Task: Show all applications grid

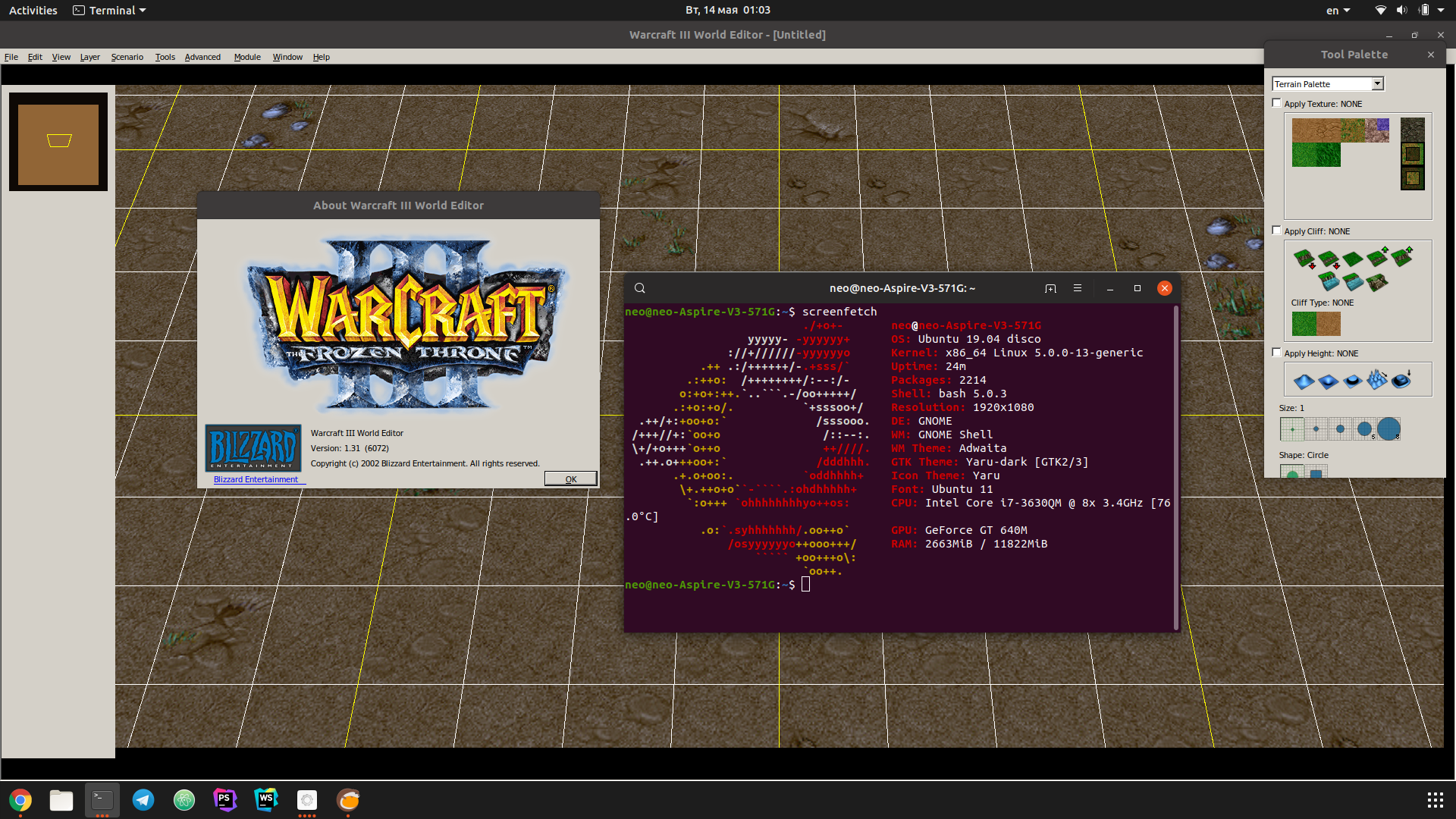Action: click(1435, 800)
